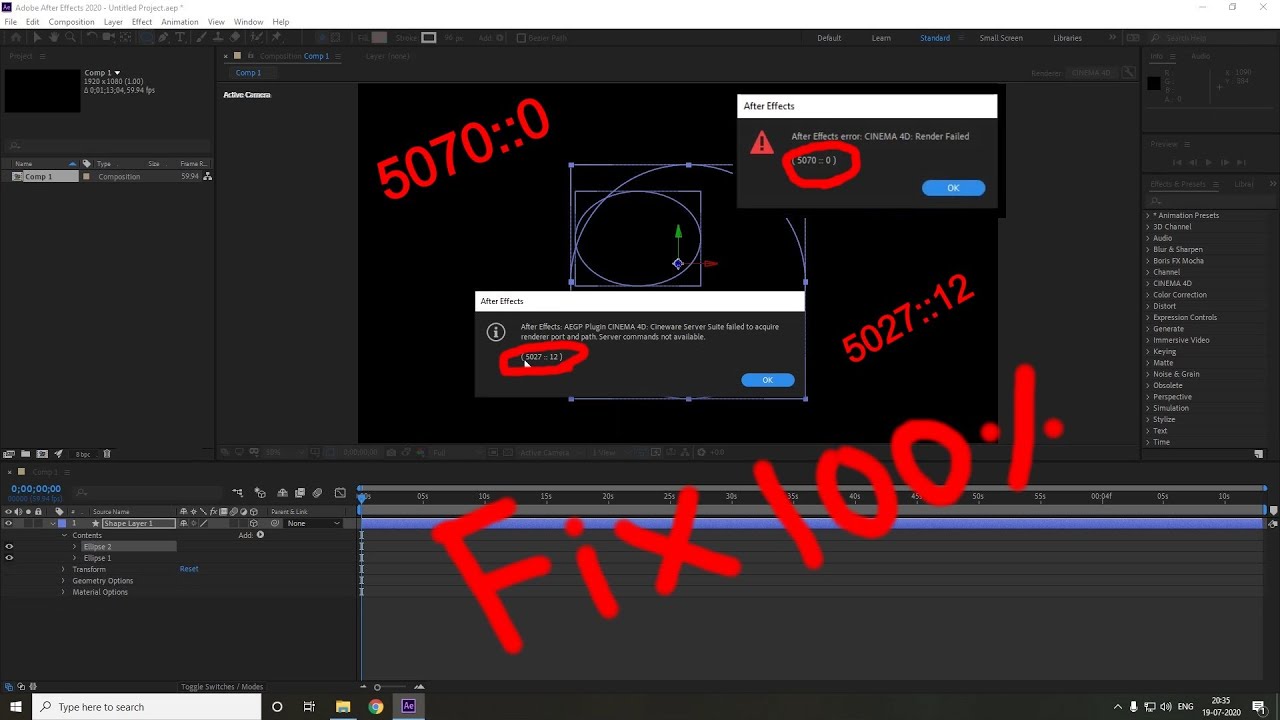Select the Type tool

click(180, 38)
